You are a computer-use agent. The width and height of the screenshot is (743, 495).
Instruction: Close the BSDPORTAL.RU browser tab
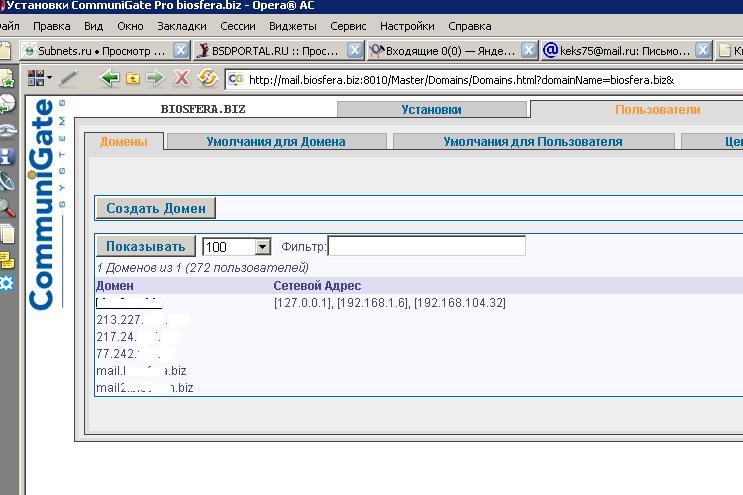pos(355,49)
